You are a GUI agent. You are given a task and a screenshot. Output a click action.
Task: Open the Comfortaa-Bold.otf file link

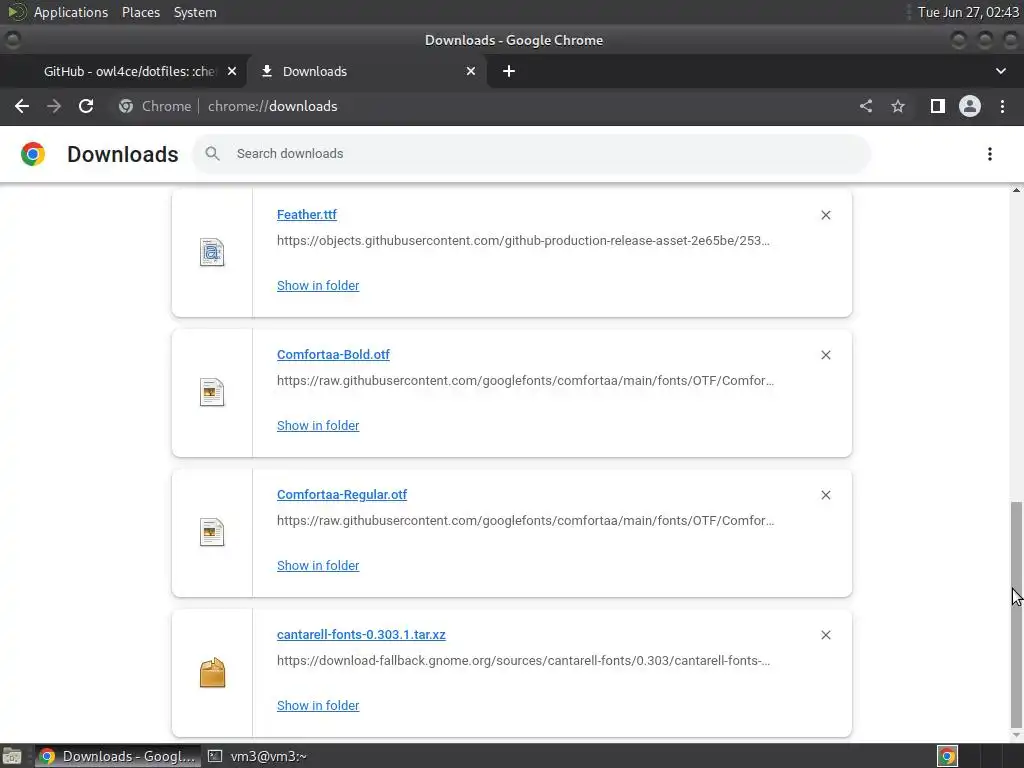[333, 355]
